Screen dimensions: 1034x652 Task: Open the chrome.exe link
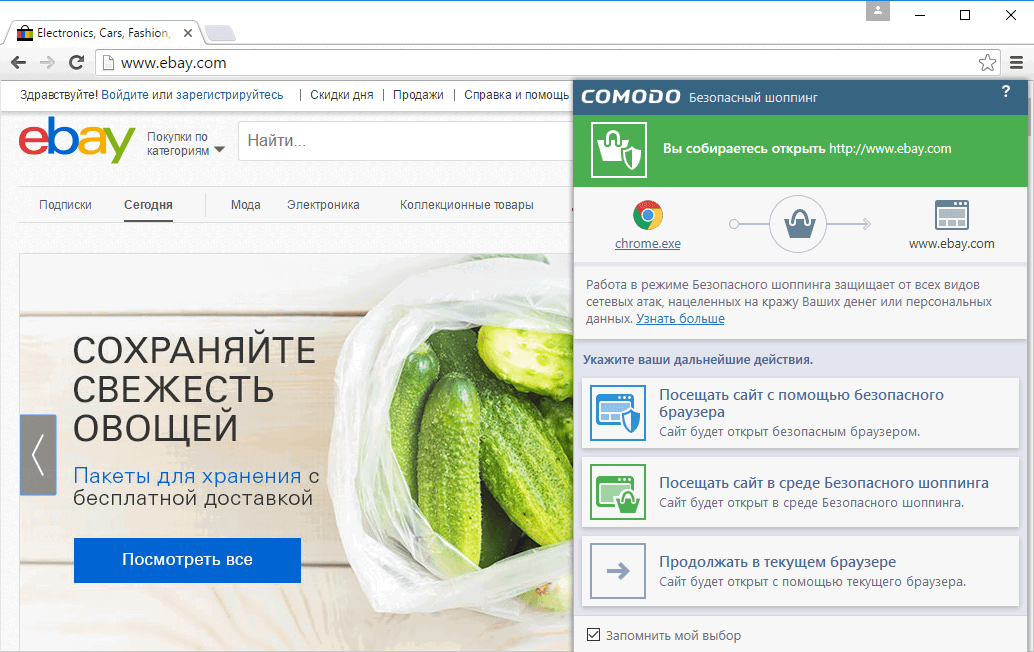pyautogui.click(x=648, y=243)
